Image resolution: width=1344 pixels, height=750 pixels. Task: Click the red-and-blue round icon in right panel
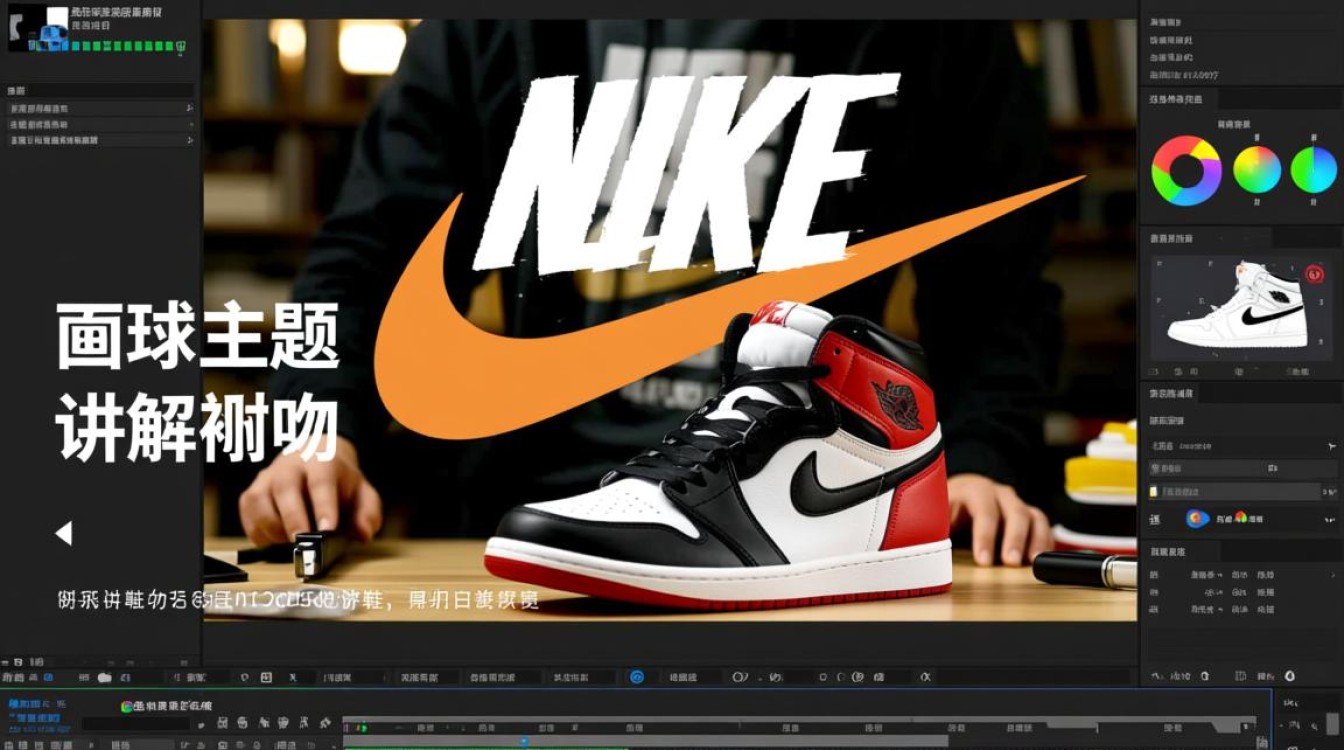pyautogui.click(x=1197, y=518)
